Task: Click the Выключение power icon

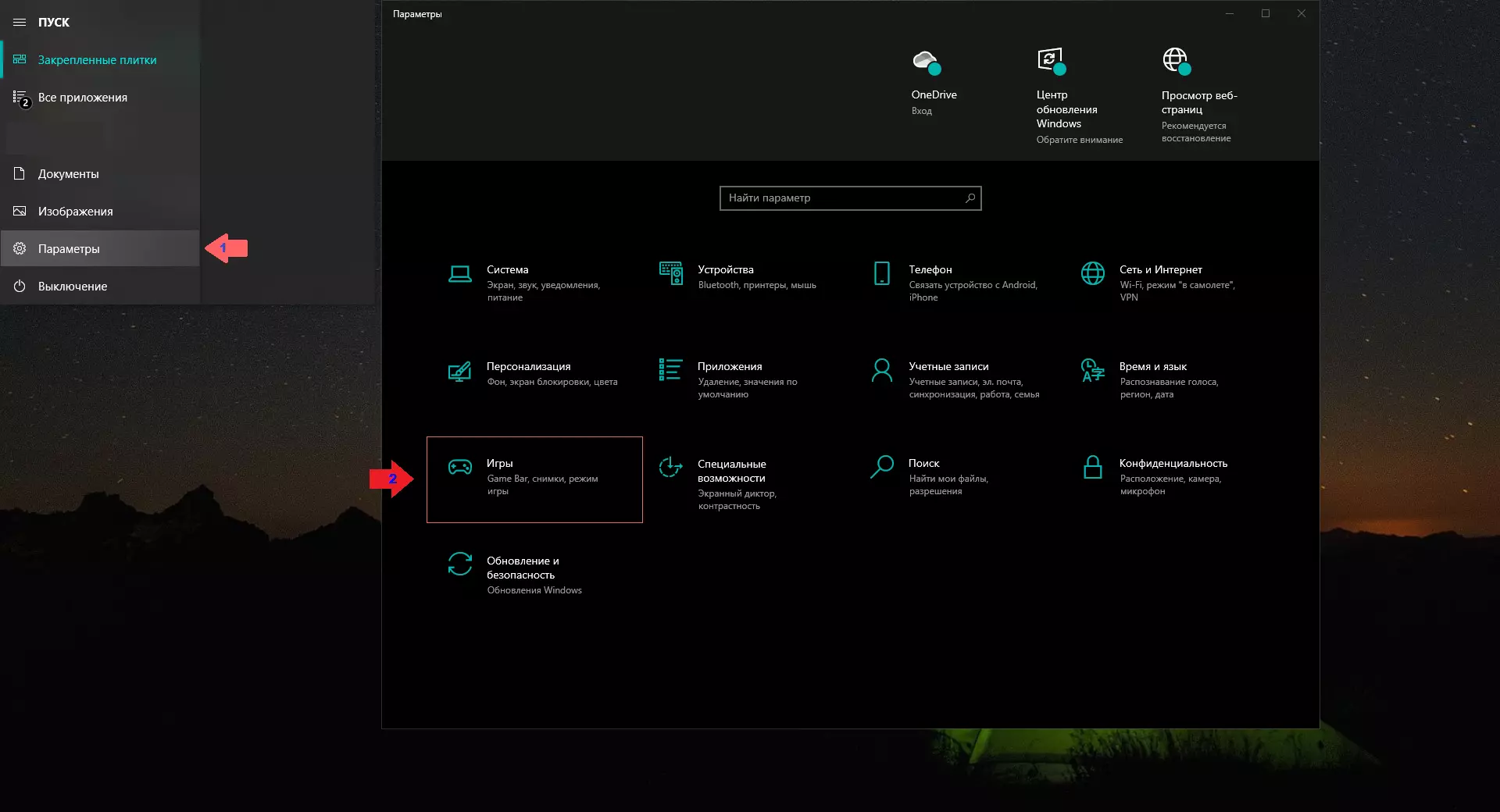Action: 20,286
